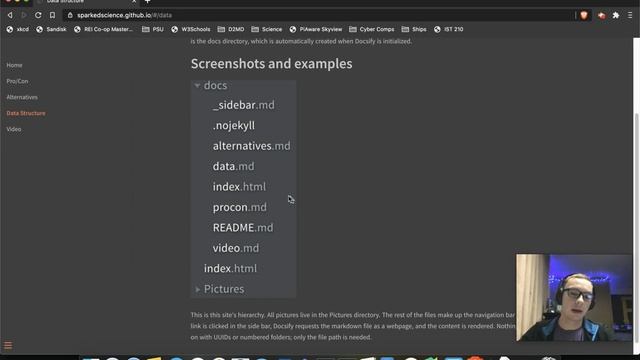Open the D2MD bookmarks folder
The height and width of the screenshot is (360, 640).
tap(231, 29)
